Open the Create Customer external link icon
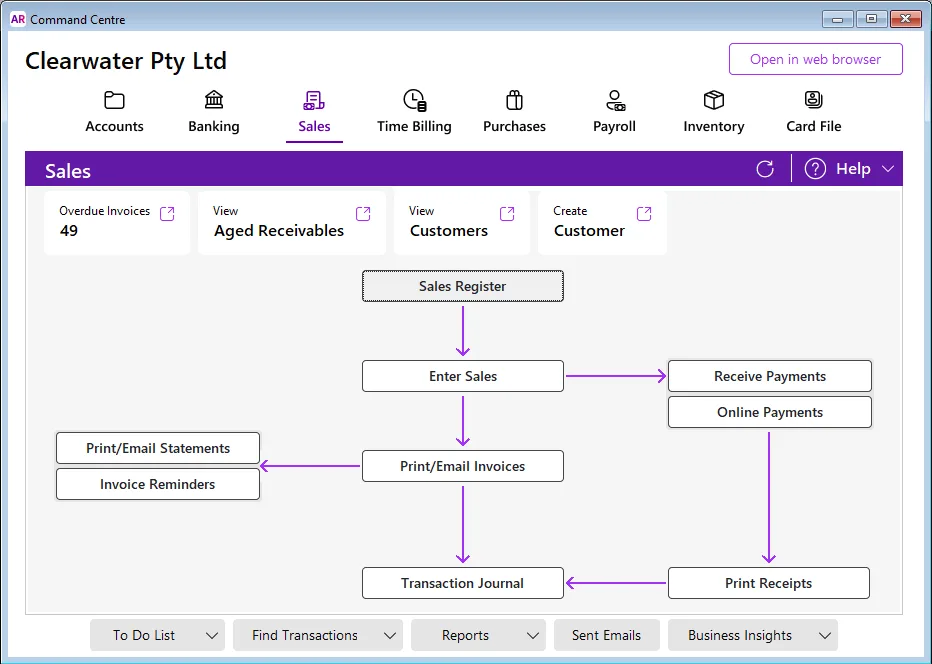Viewport: 932px width, 664px height. pyautogui.click(x=644, y=213)
